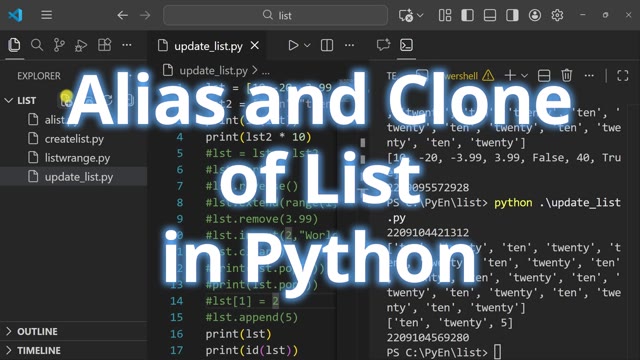Open the Run and Debug view icon

coord(81,45)
